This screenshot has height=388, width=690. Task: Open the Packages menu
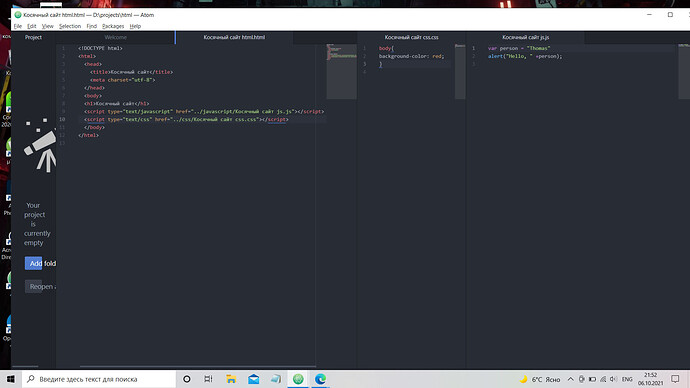point(113,26)
